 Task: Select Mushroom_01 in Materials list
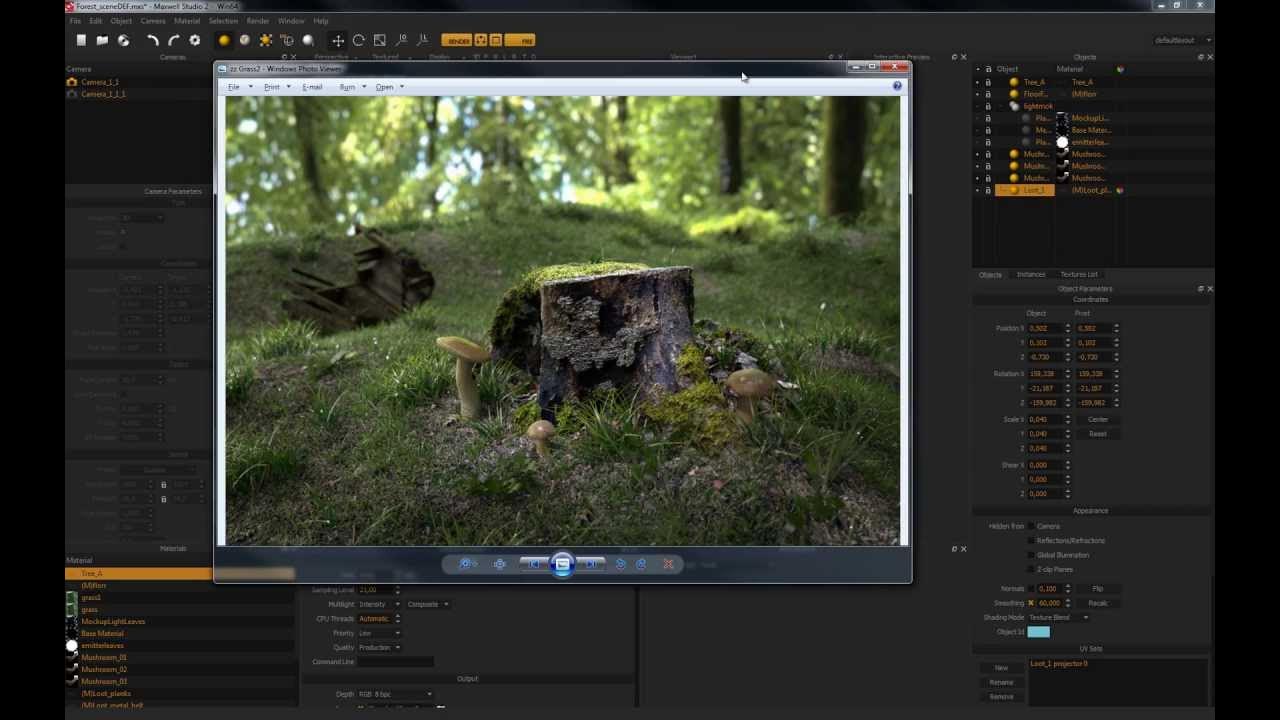point(104,657)
